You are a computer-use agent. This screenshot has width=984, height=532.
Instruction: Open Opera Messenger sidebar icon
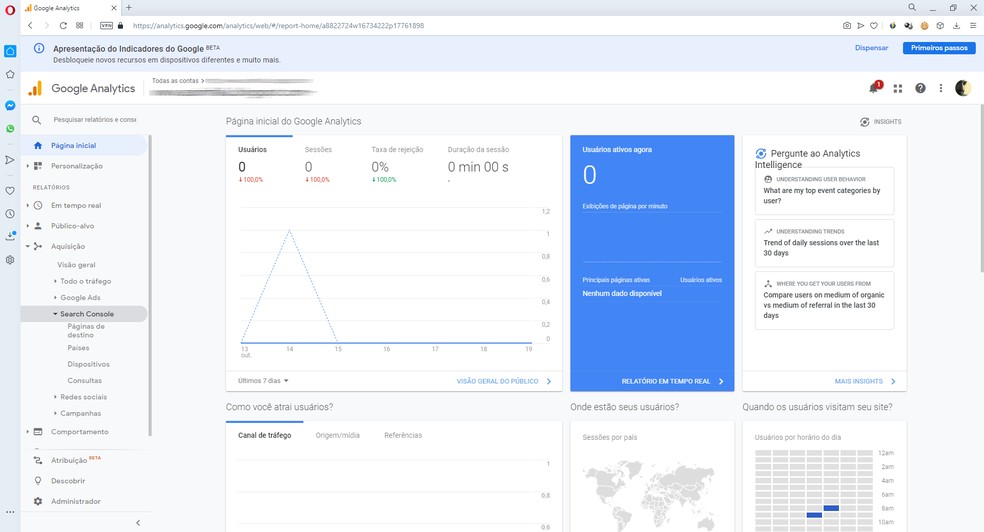10,105
